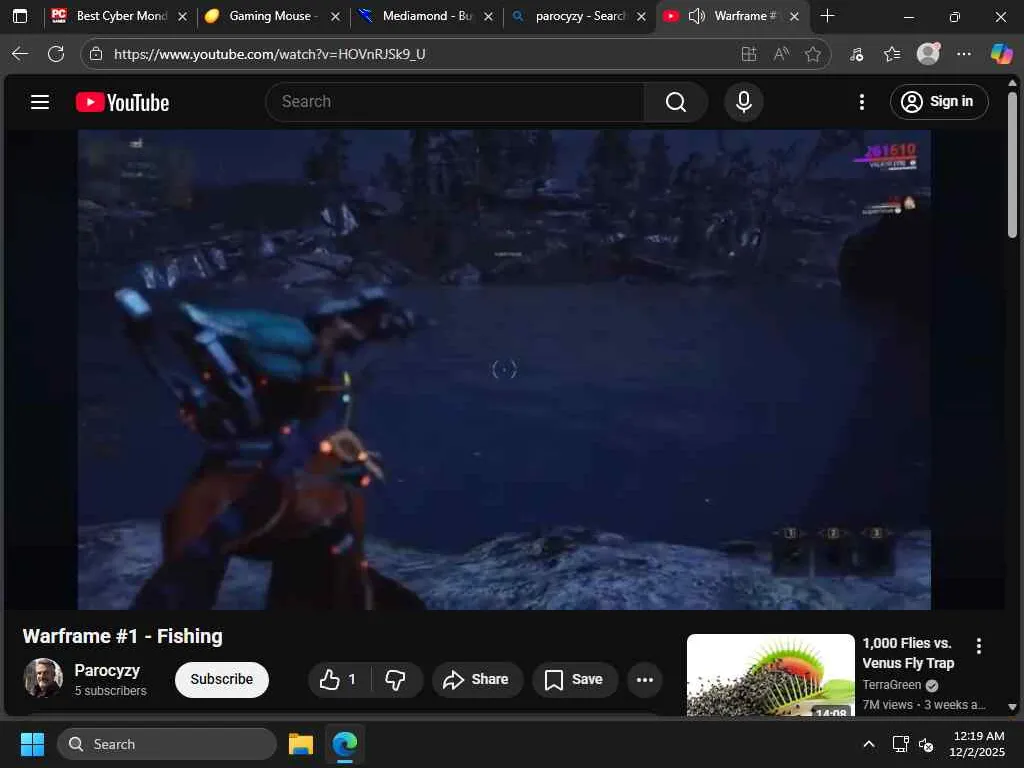Close the parocyzy Search tab
The width and height of the screenshot is (1024, 768).
click(x=641, y=17)
